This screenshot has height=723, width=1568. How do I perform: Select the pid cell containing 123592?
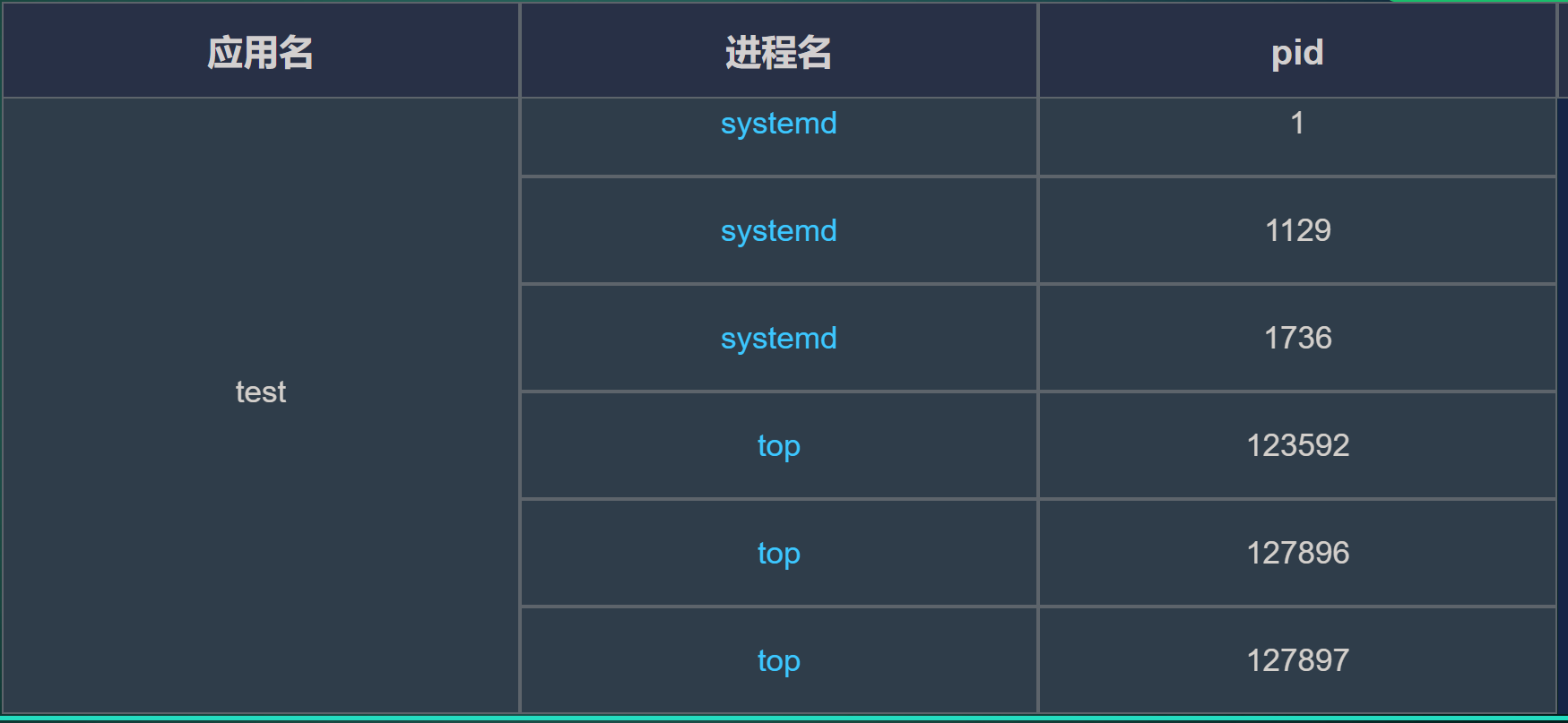point(1297,446)
